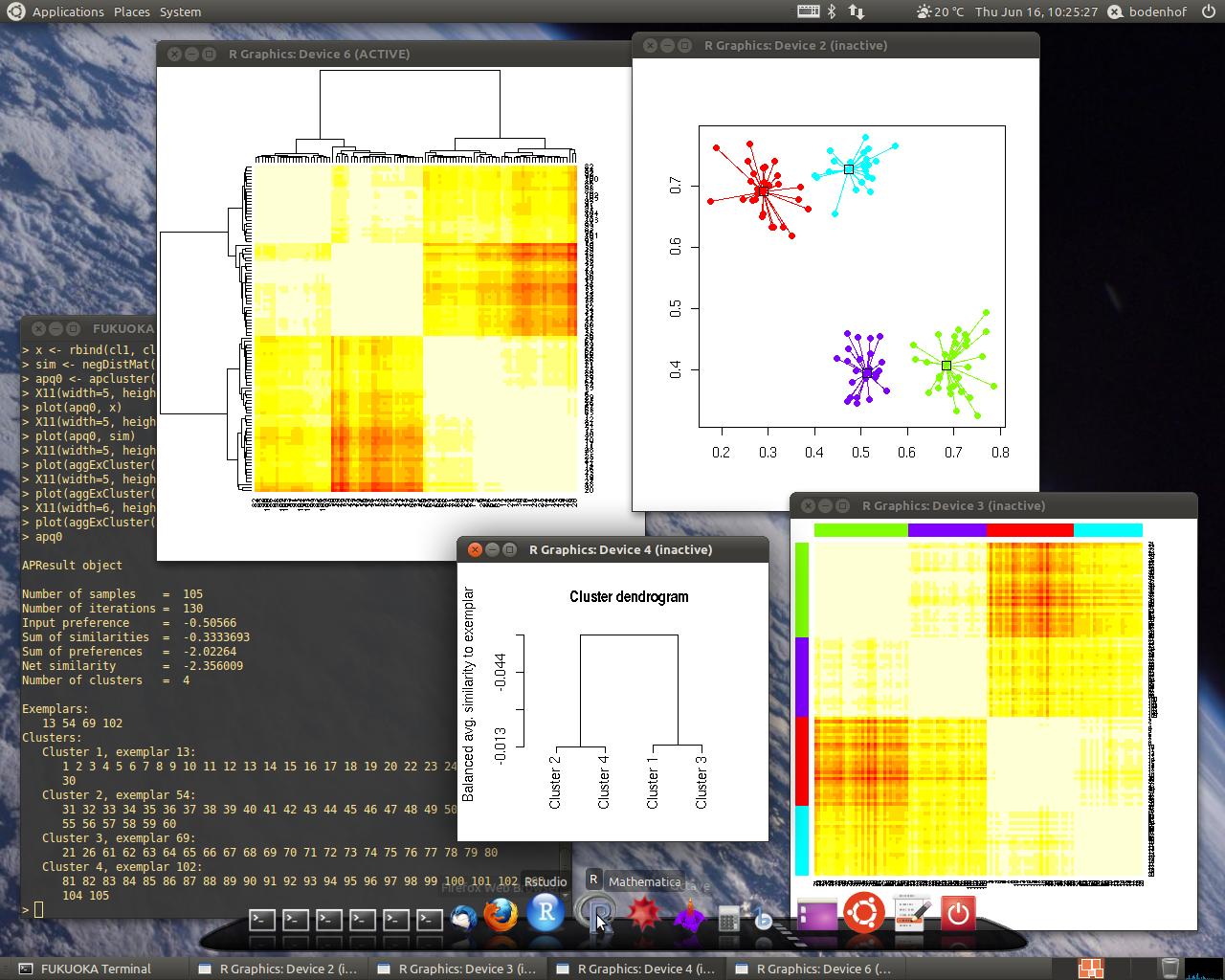Open Thunderbird mail from the dock
This screenshot has width=1225, height=980.
coord(464,917)
